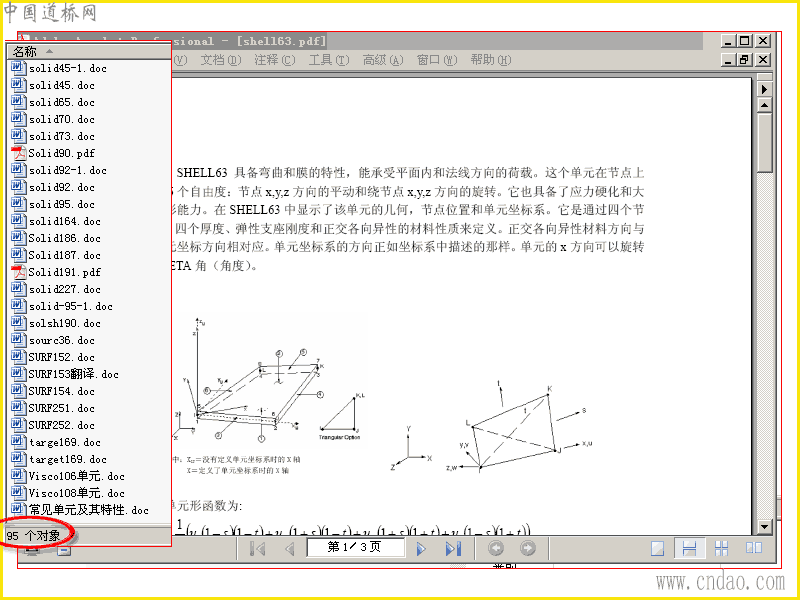Expand the pane arrow above scrollbar
800x600 pixels.
click(x=764, y=89)
